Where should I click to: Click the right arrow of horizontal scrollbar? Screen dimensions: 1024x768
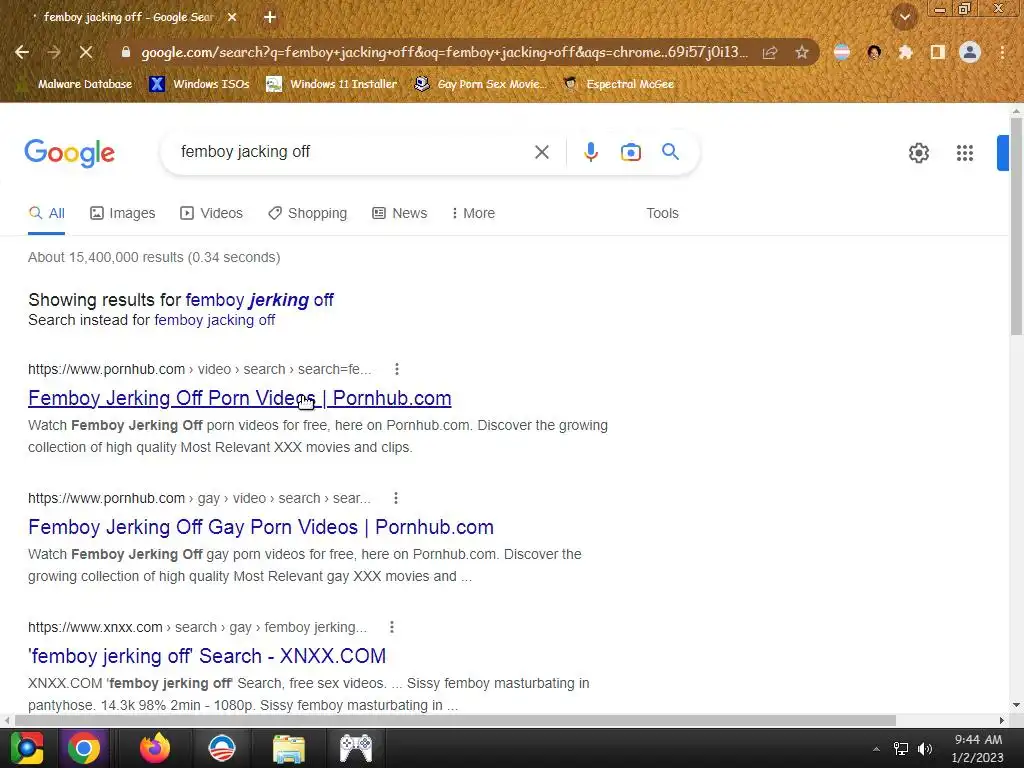click(1002, 720)
